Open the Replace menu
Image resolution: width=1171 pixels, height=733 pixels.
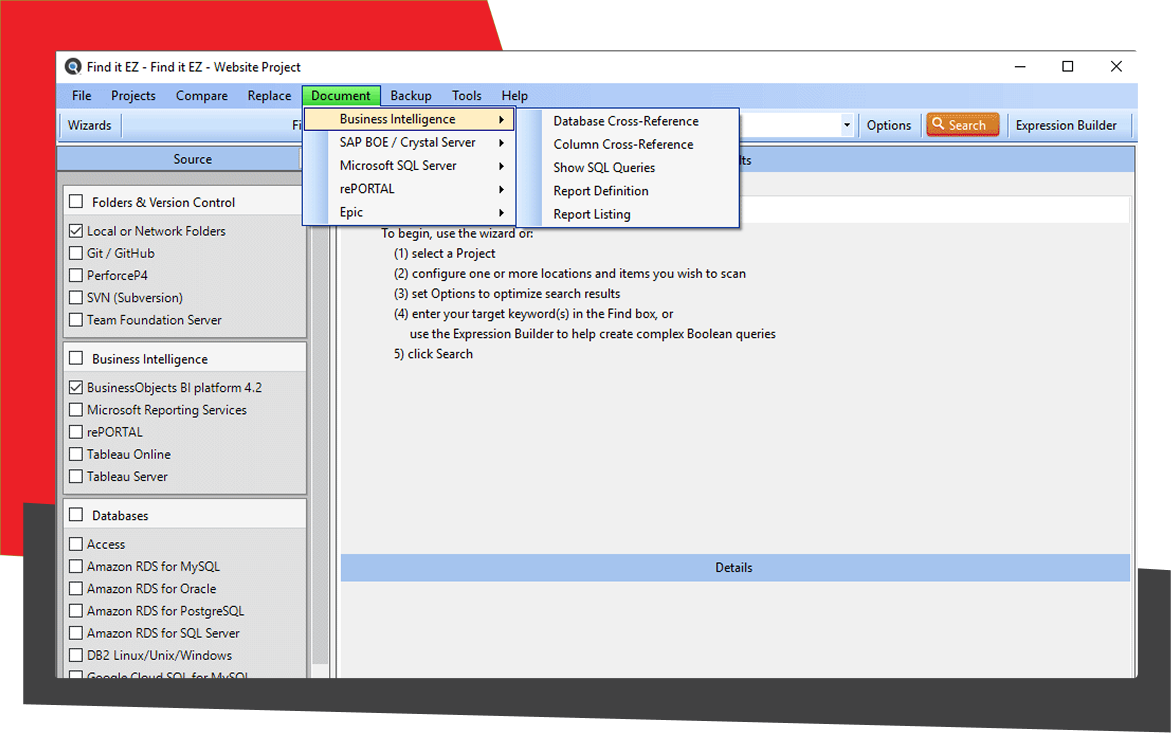tap(270, 96)
